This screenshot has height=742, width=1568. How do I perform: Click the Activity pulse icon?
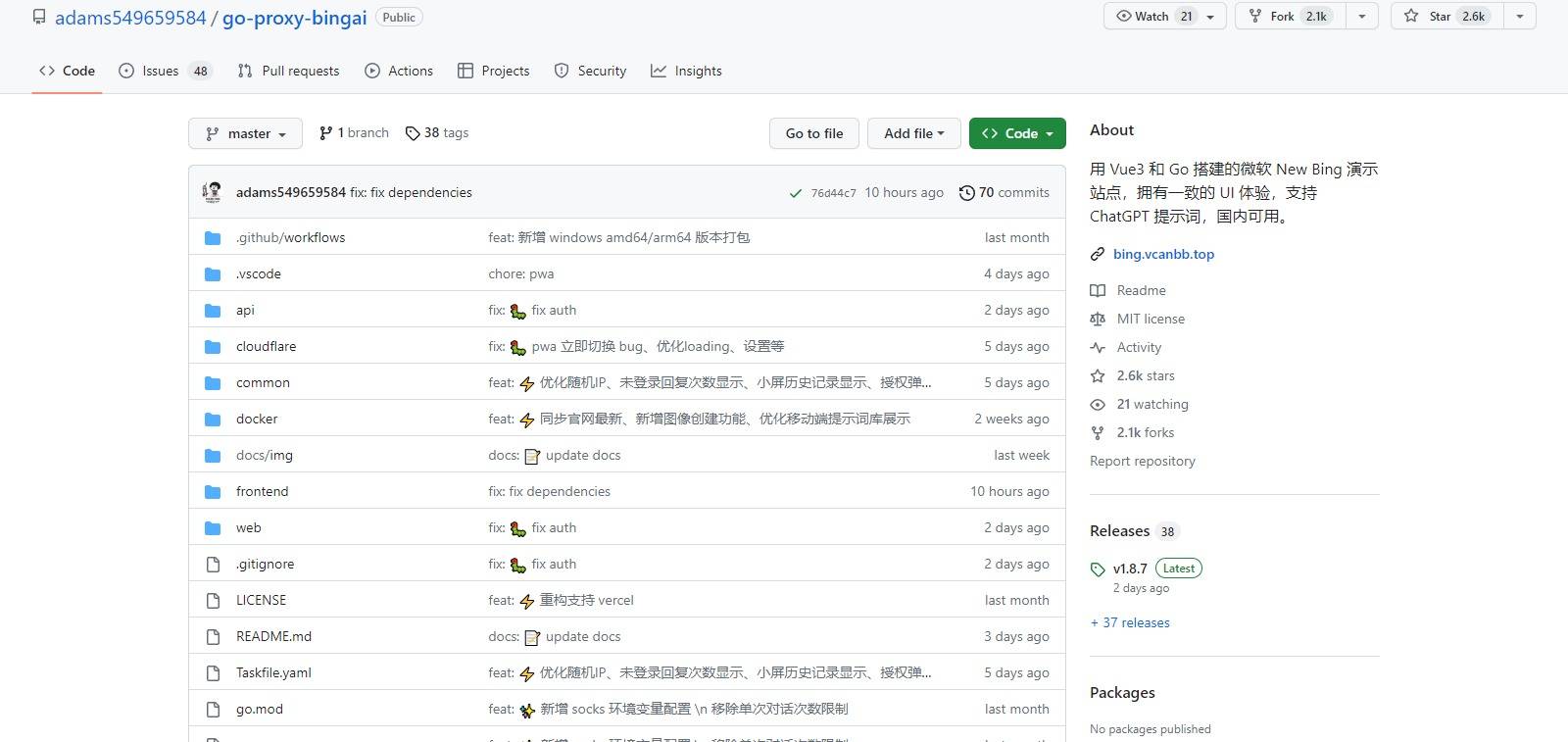(1098, 348)
